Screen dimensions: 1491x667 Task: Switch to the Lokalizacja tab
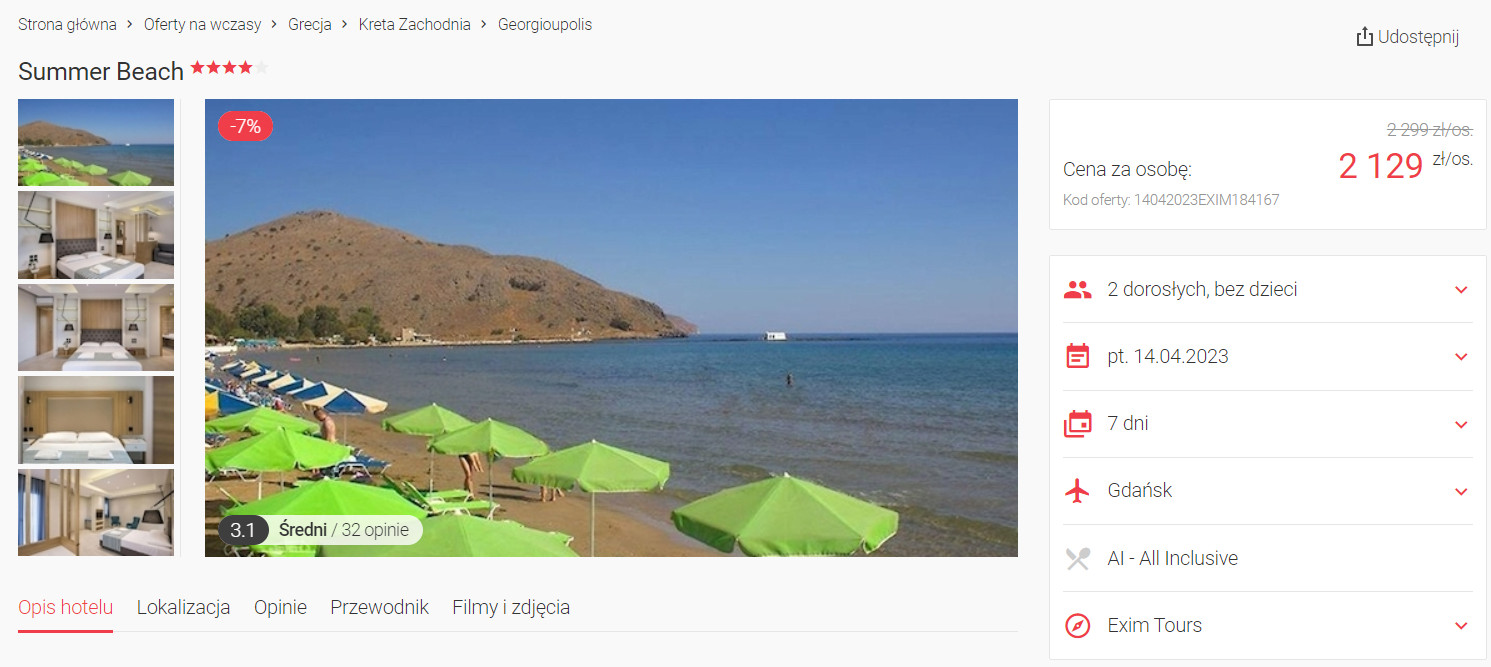coord(183,607)
